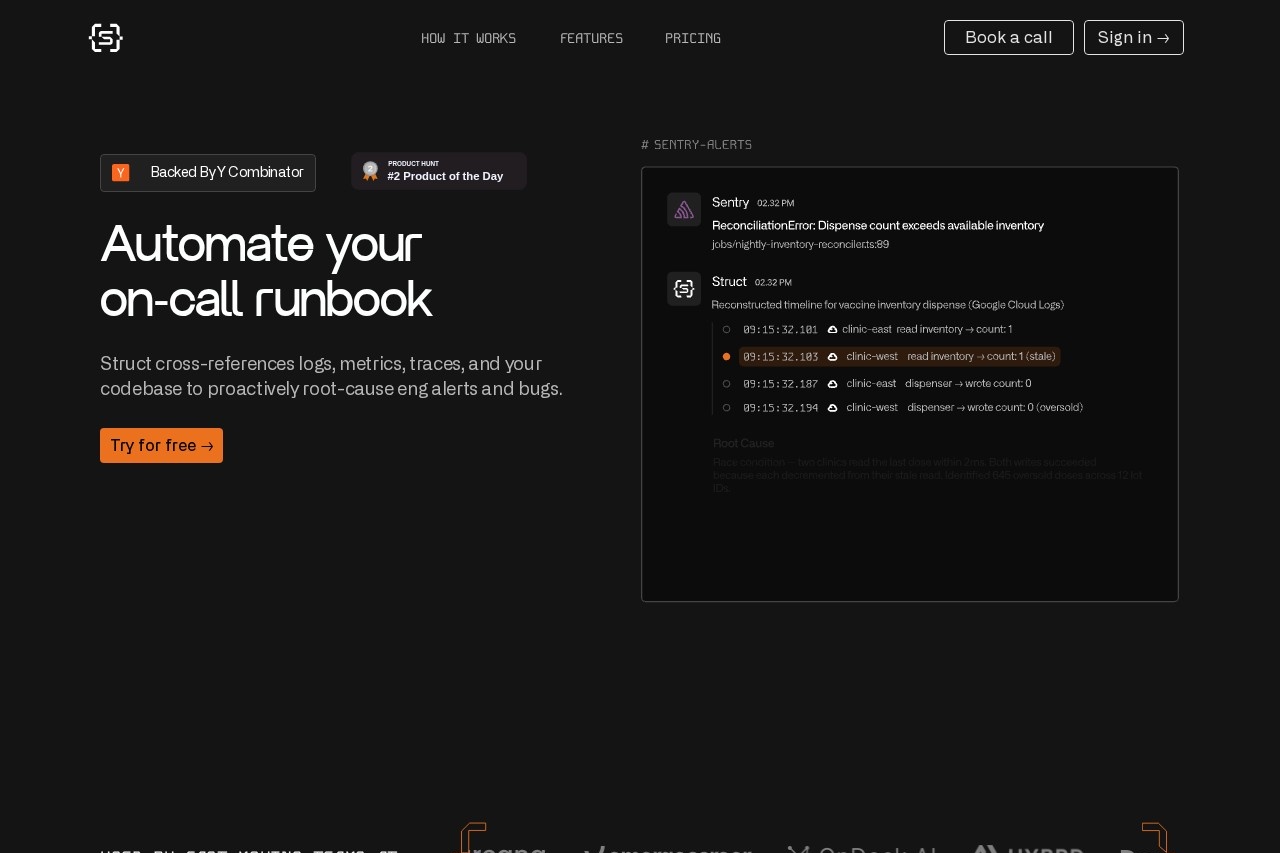Open the How It Works nav item
This screenshot has width=1280, height=853.
468,38
